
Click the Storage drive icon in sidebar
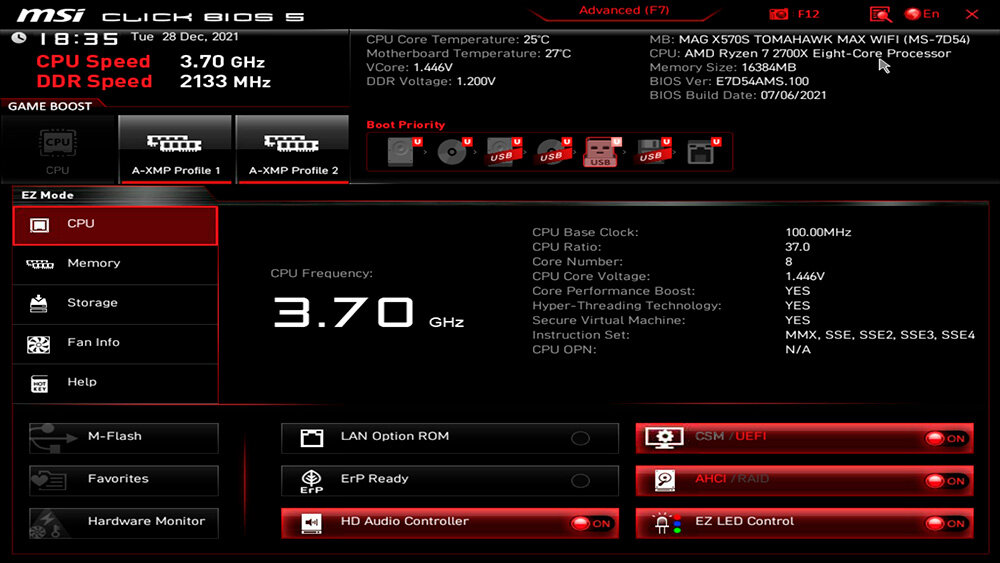click(38, 303)
